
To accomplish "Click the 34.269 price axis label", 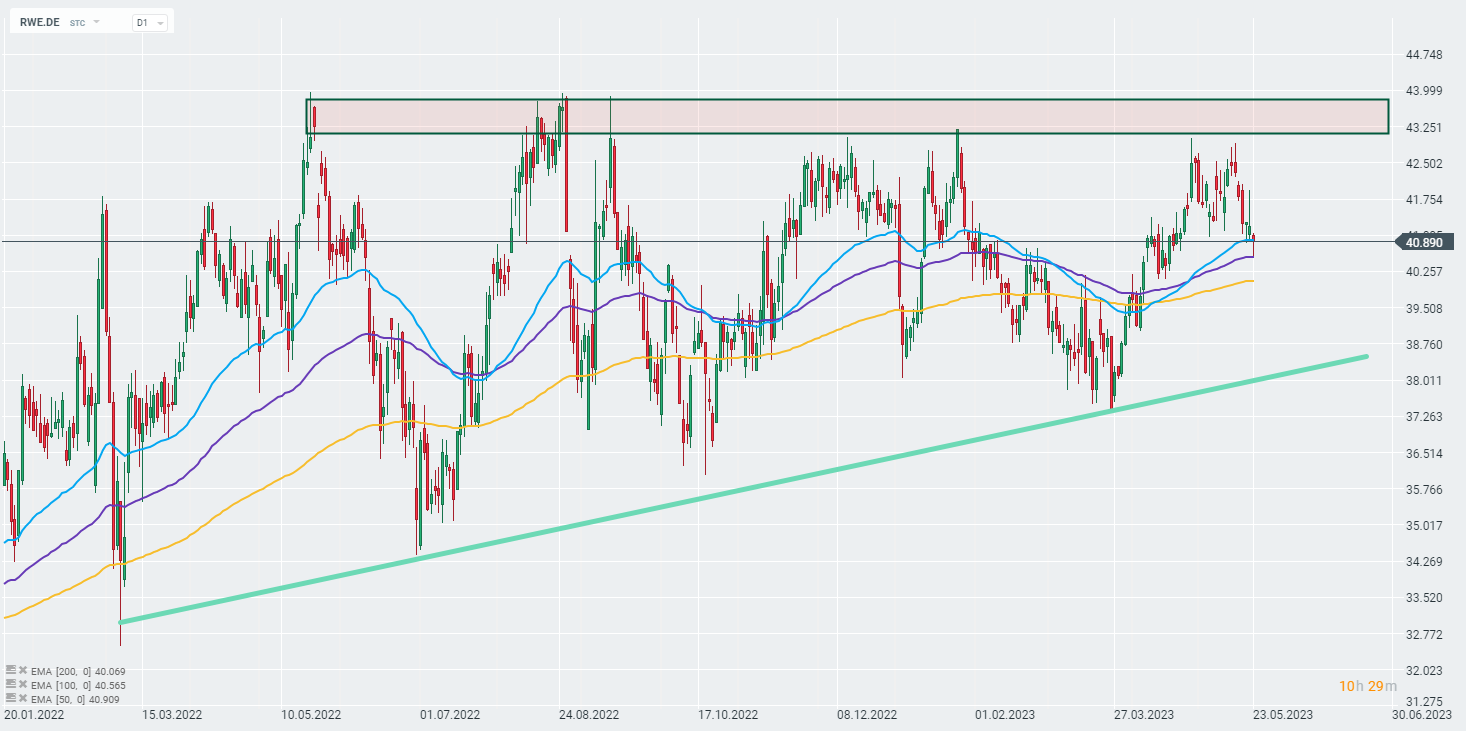I will (x=1423, y=561).
